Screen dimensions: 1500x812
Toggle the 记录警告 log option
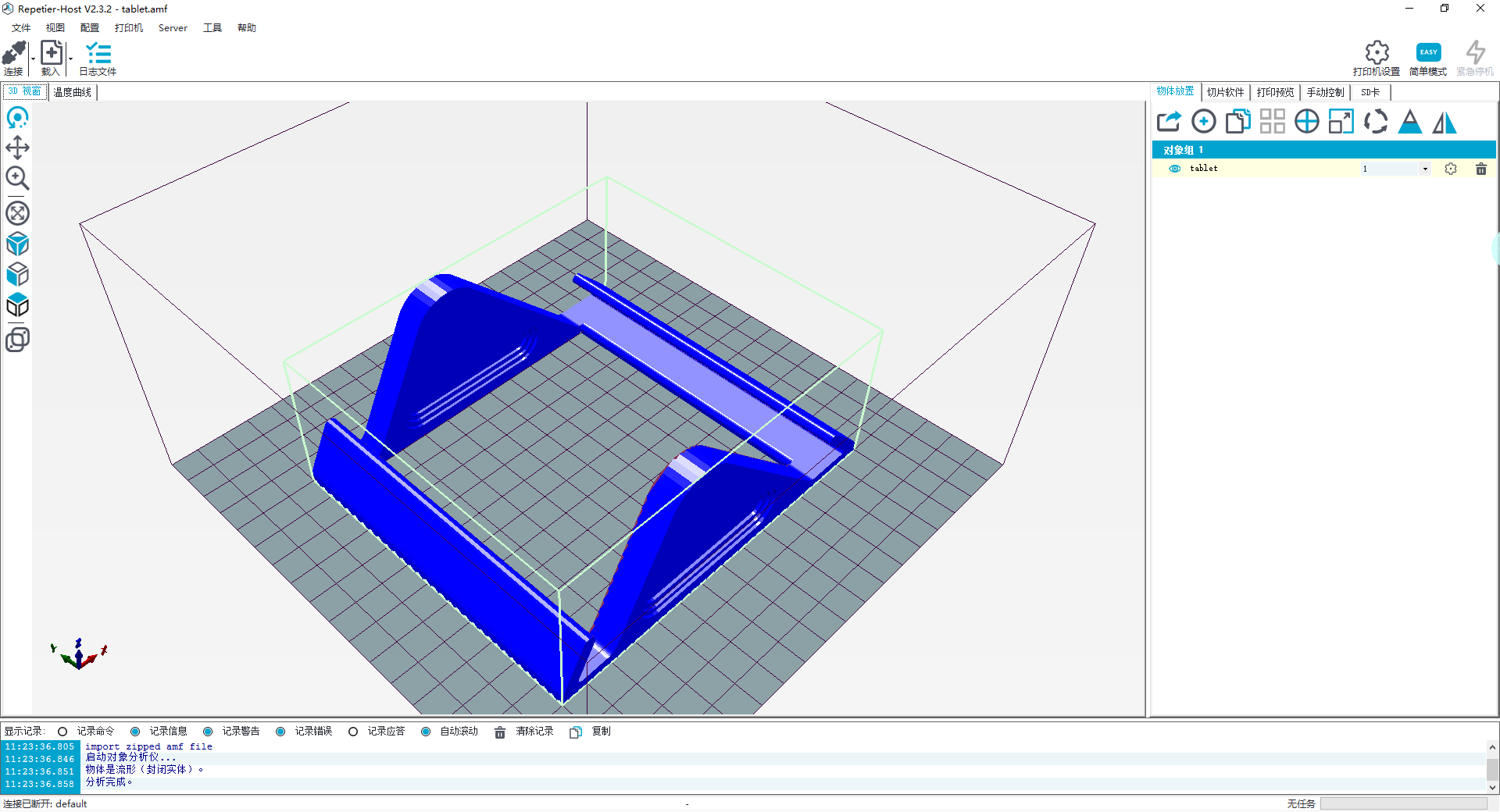pyautogui.click(x=208, y=732)
